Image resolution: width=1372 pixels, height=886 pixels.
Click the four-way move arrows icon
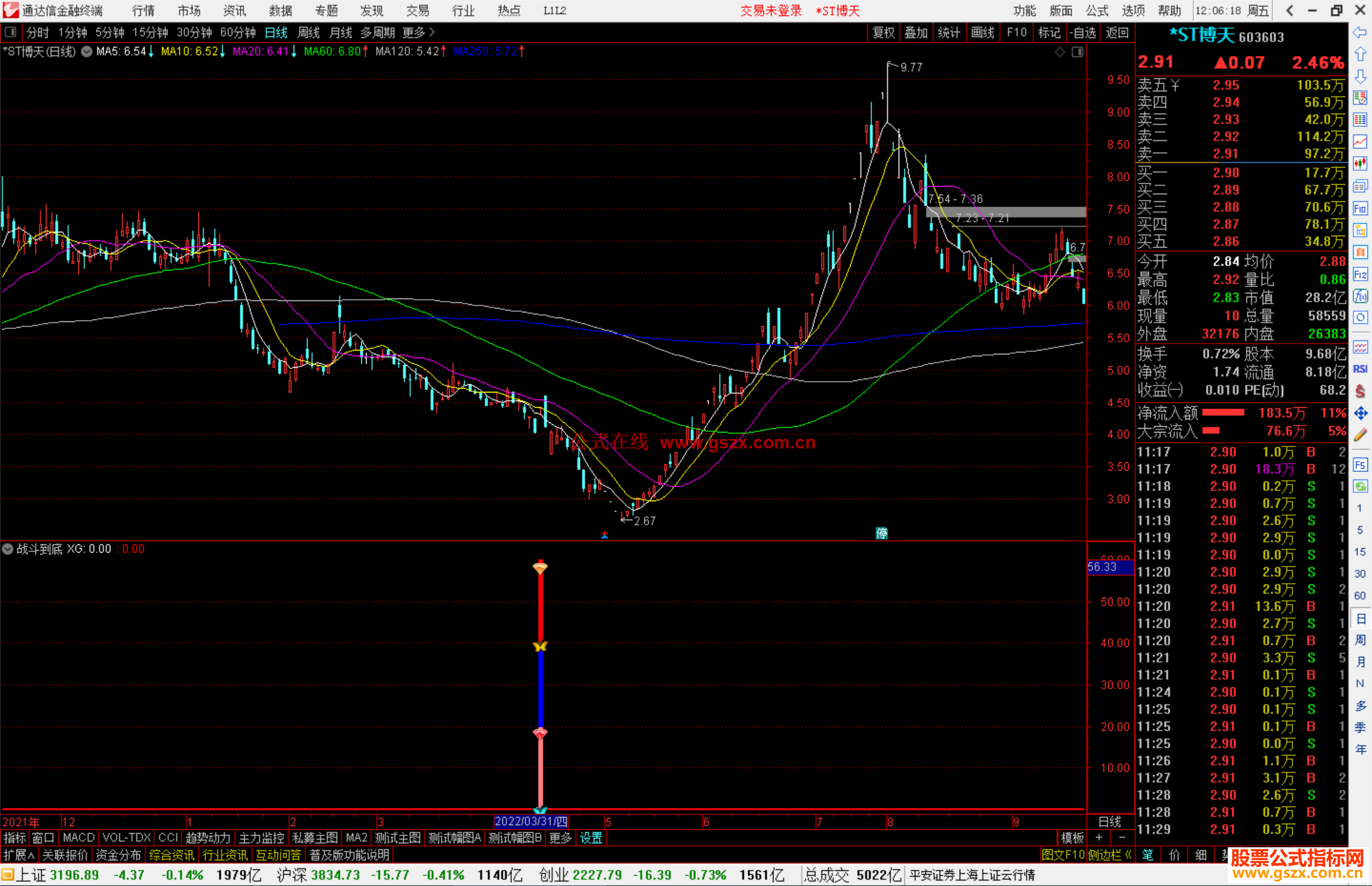(x=1360, y=413)
